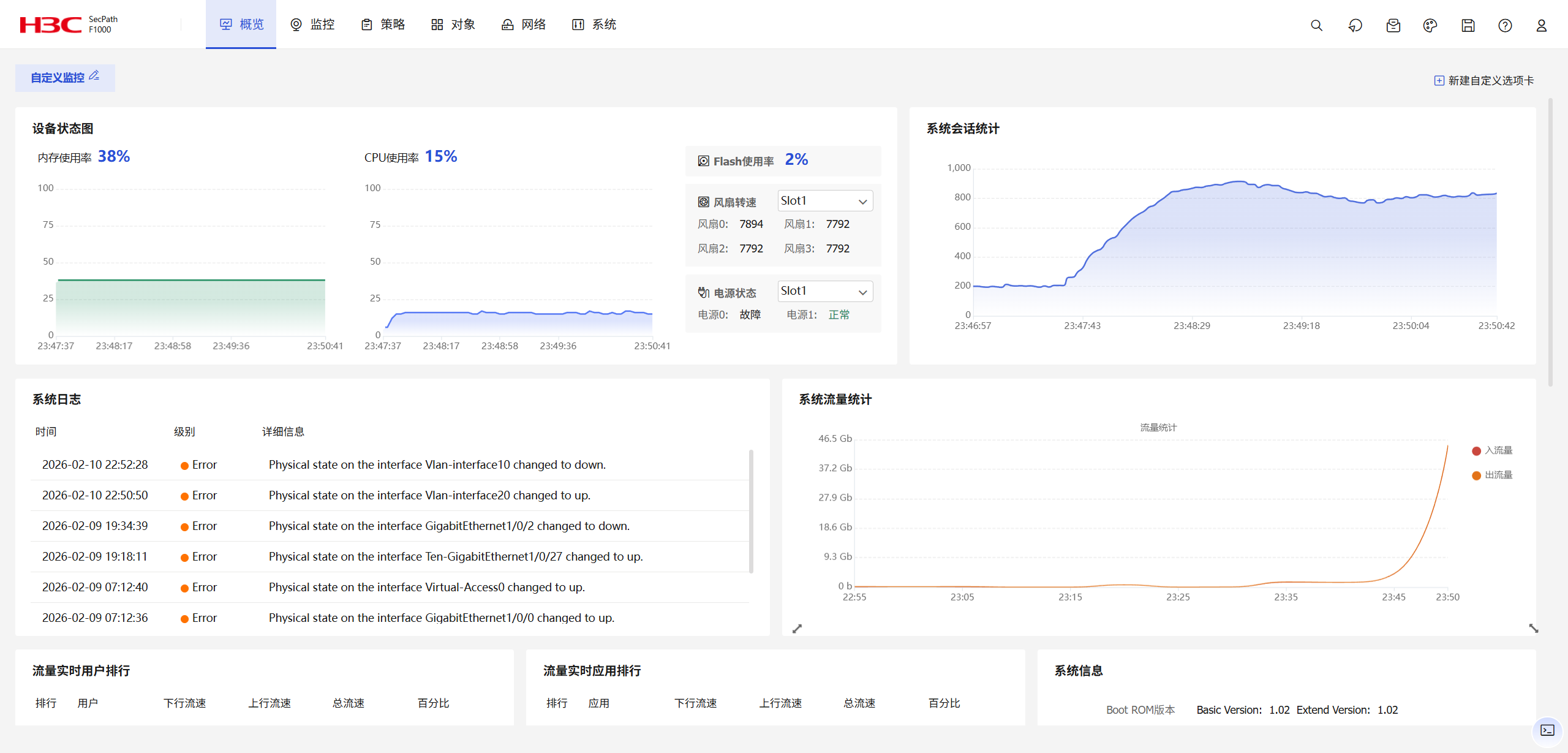Open the command-line terminal icon

[1547, 730]
